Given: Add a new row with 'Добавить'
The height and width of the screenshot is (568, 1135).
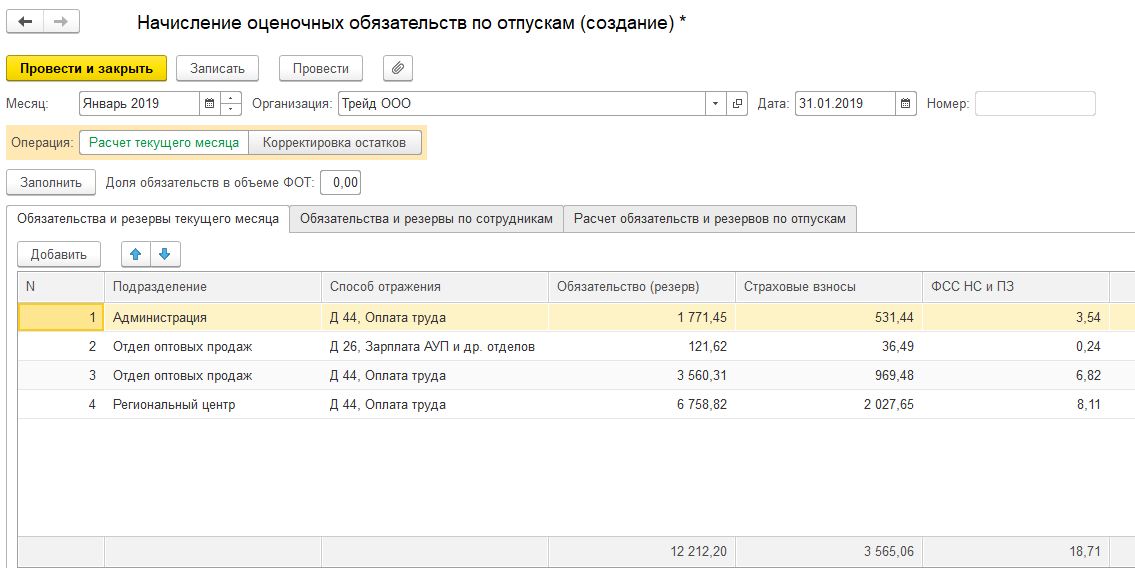Looking at the screenshot, I should coord(59,254).
